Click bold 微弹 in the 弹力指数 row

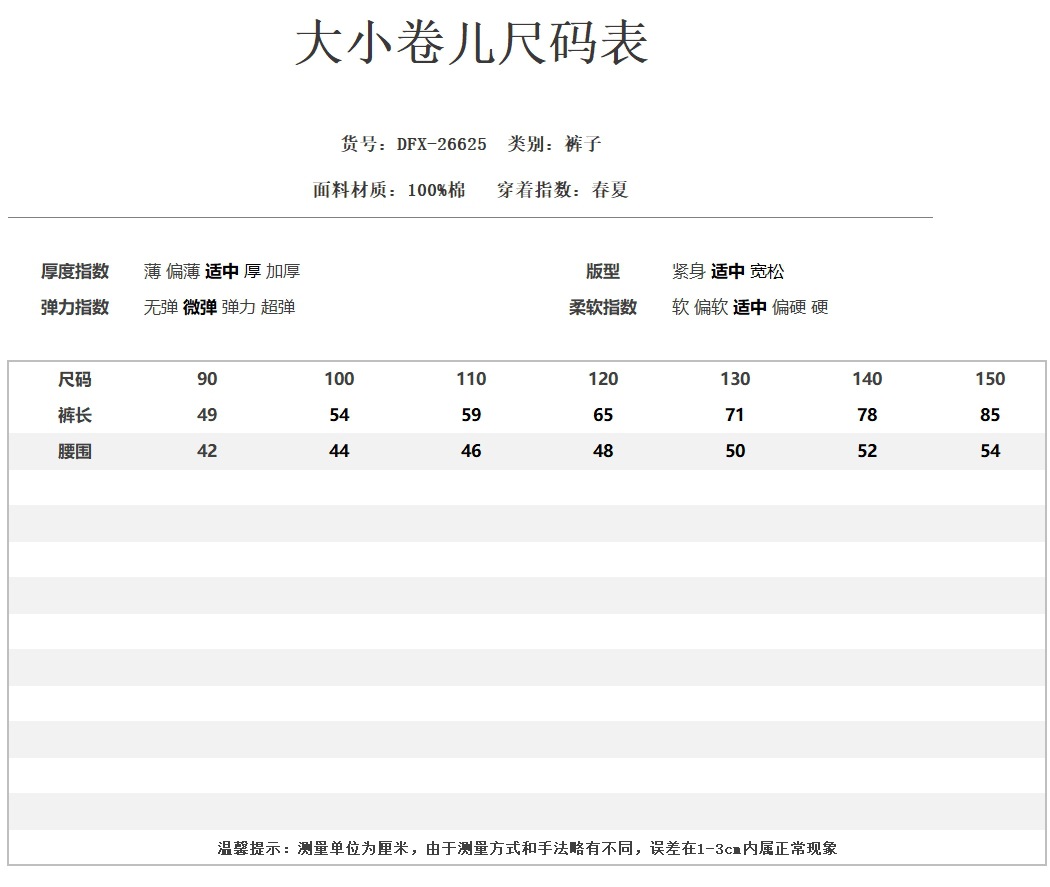200,307
